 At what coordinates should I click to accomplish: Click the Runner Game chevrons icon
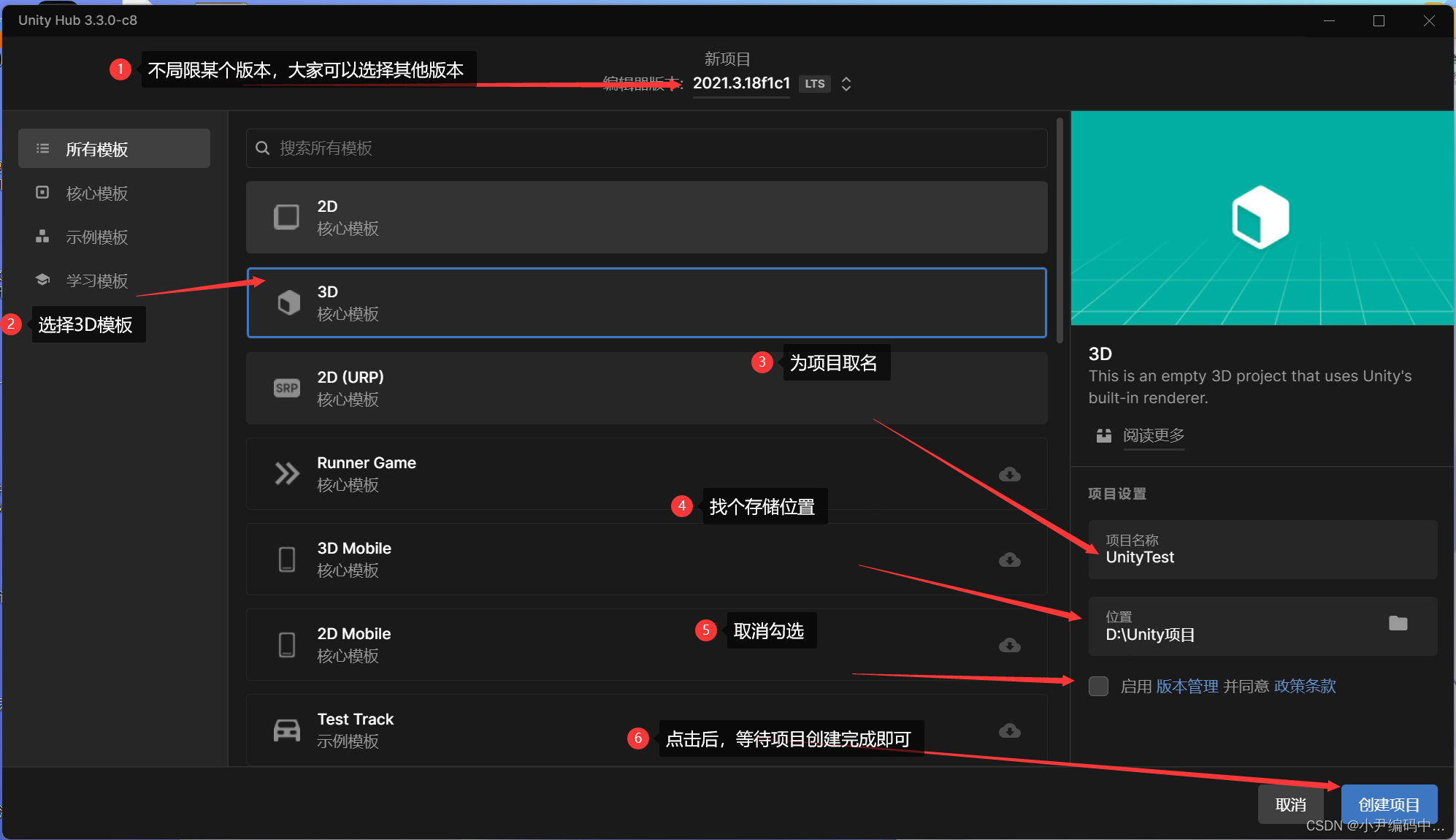286,473
